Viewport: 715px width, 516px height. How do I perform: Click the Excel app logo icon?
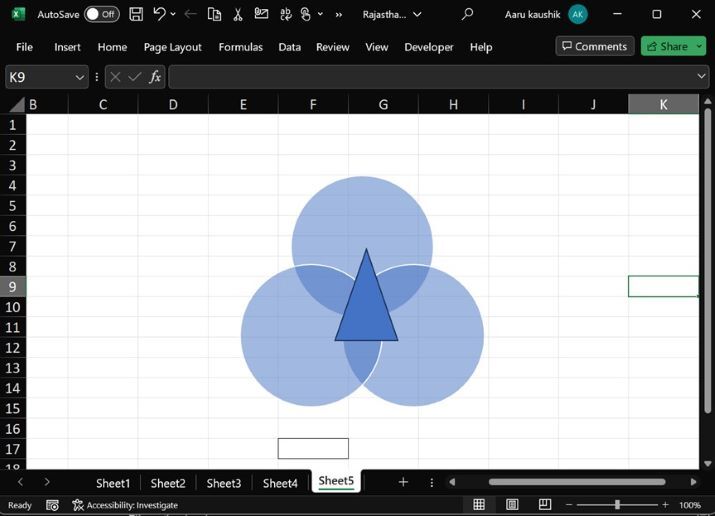click(x=18, y=14)
